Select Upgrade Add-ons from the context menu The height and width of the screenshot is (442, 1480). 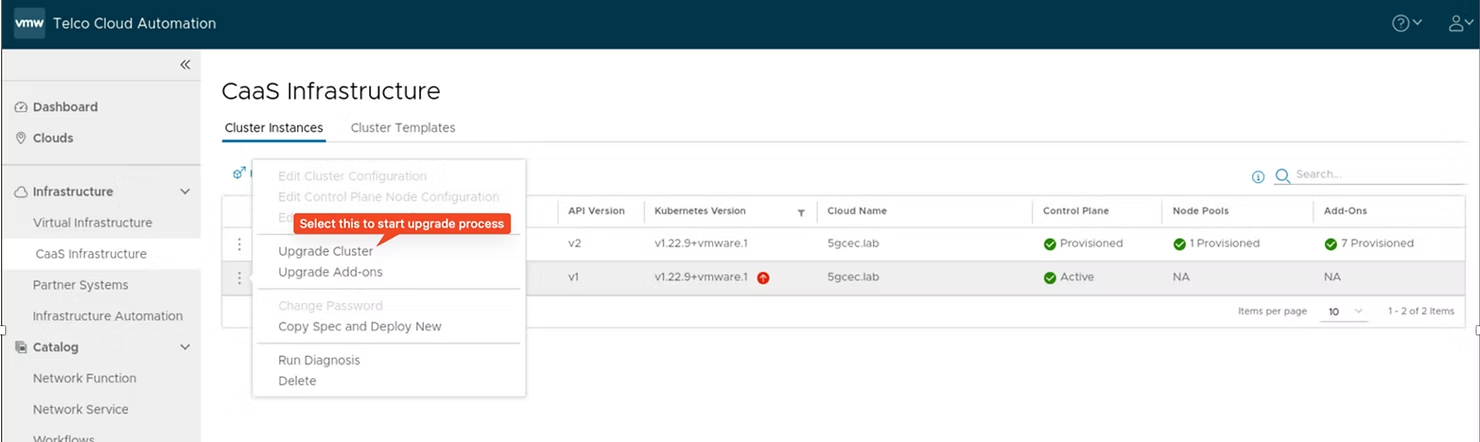330,272
